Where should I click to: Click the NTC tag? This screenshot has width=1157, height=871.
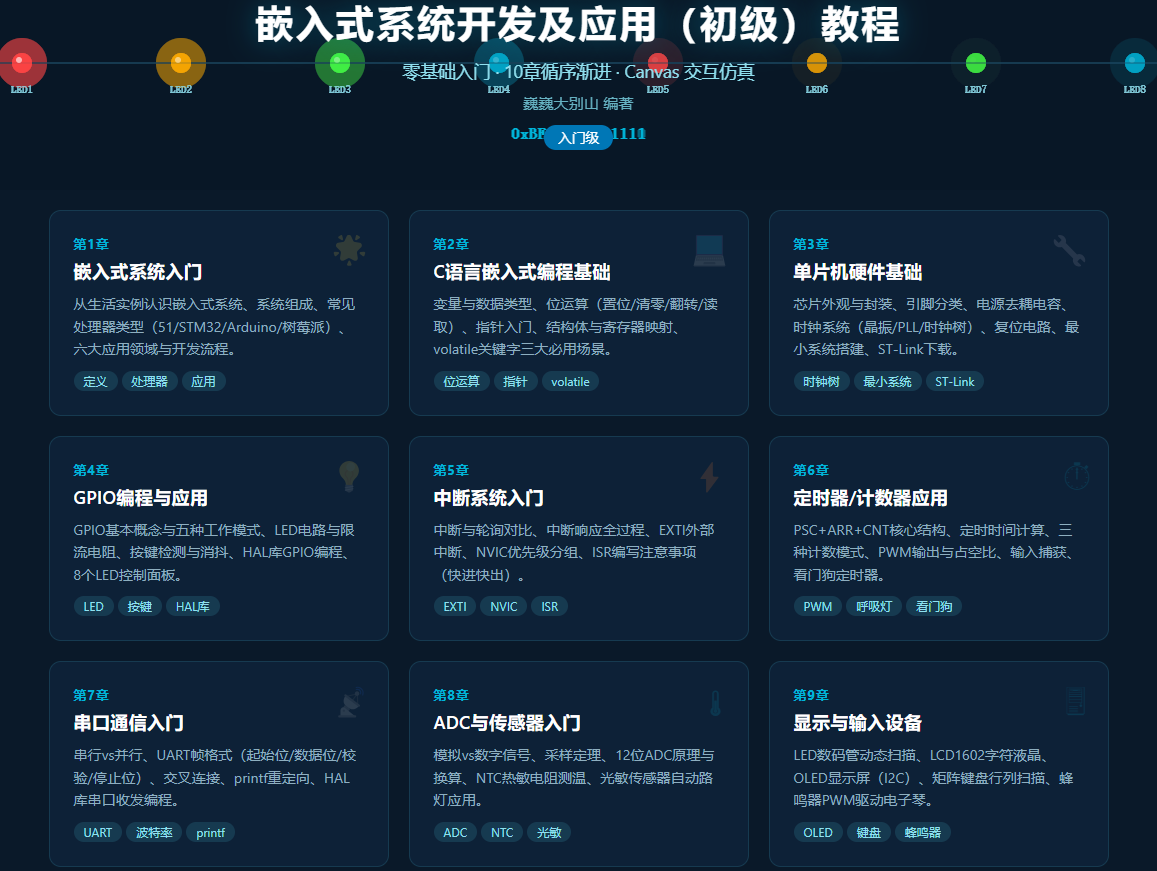coord(502,833)
